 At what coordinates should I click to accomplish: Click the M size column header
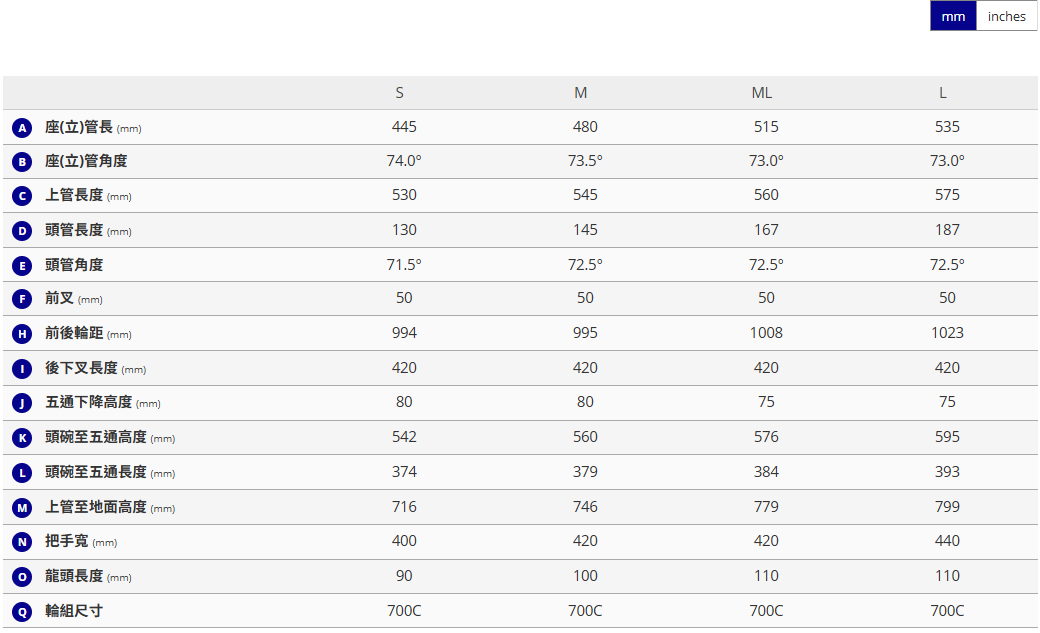(581, 93)
